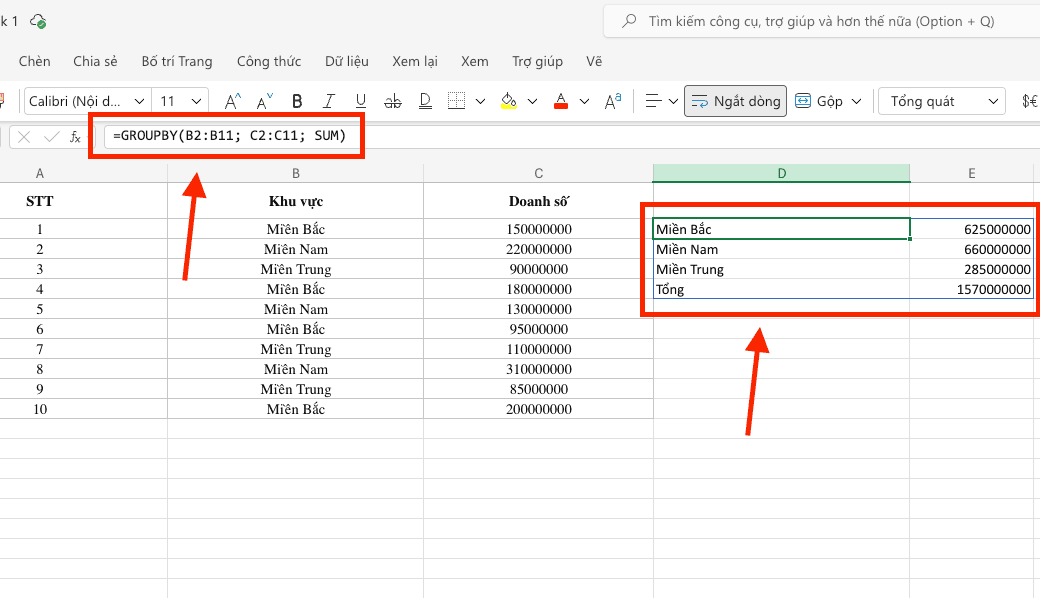Image resolution: width=1040 pixels, height=598 pixels.
Task: Select column C header
Action: (x=539, y=173)
